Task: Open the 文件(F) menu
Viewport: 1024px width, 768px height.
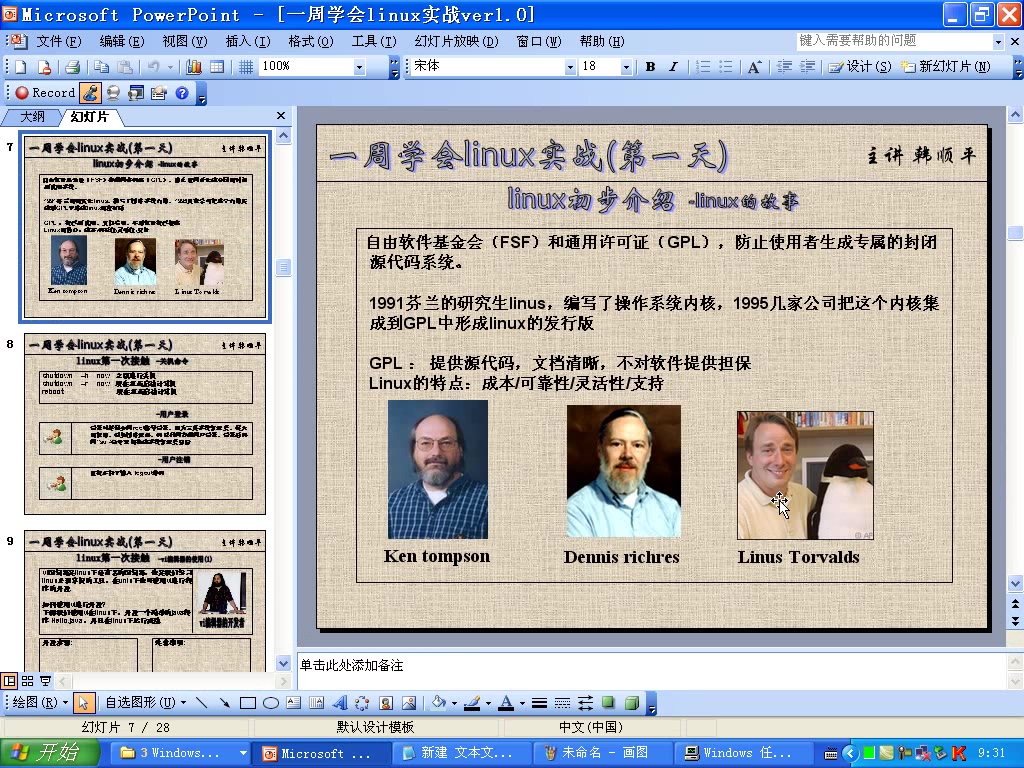Action: coord(59,41)
